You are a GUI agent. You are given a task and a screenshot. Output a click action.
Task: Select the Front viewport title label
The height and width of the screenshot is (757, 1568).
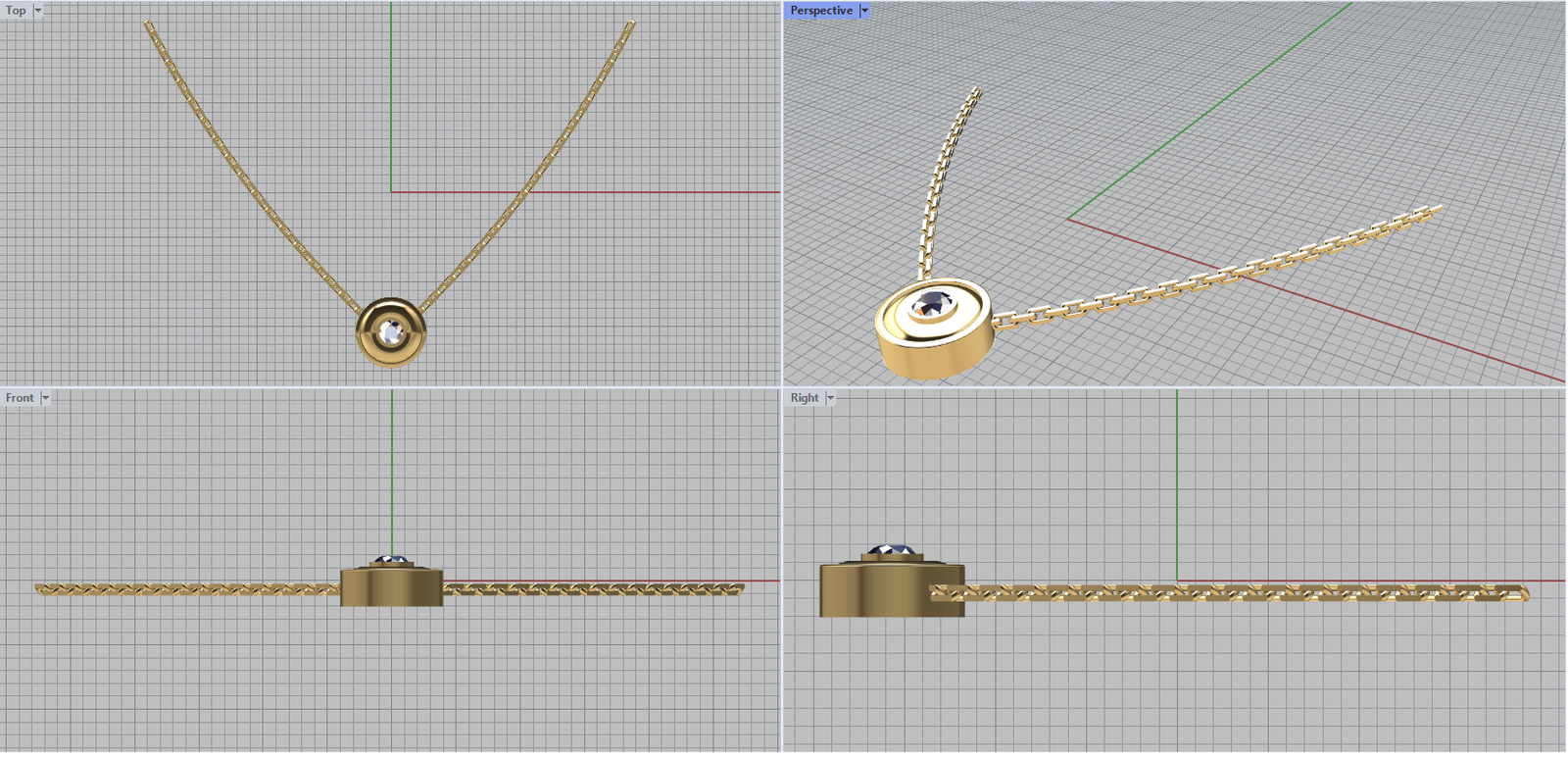[x=20, y=398]
